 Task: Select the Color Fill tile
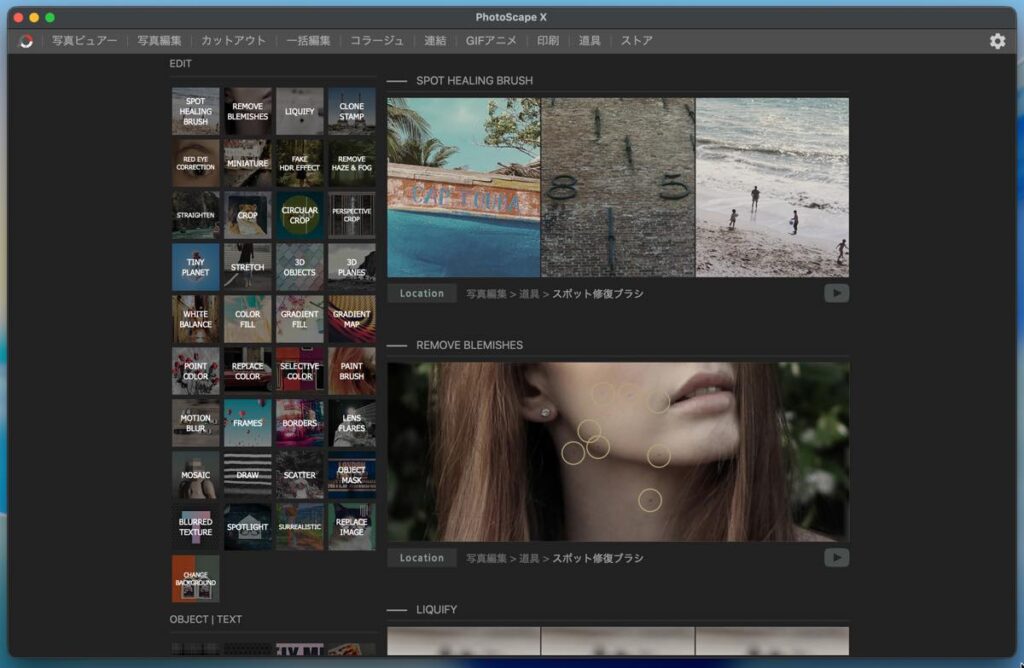[248, 319]
